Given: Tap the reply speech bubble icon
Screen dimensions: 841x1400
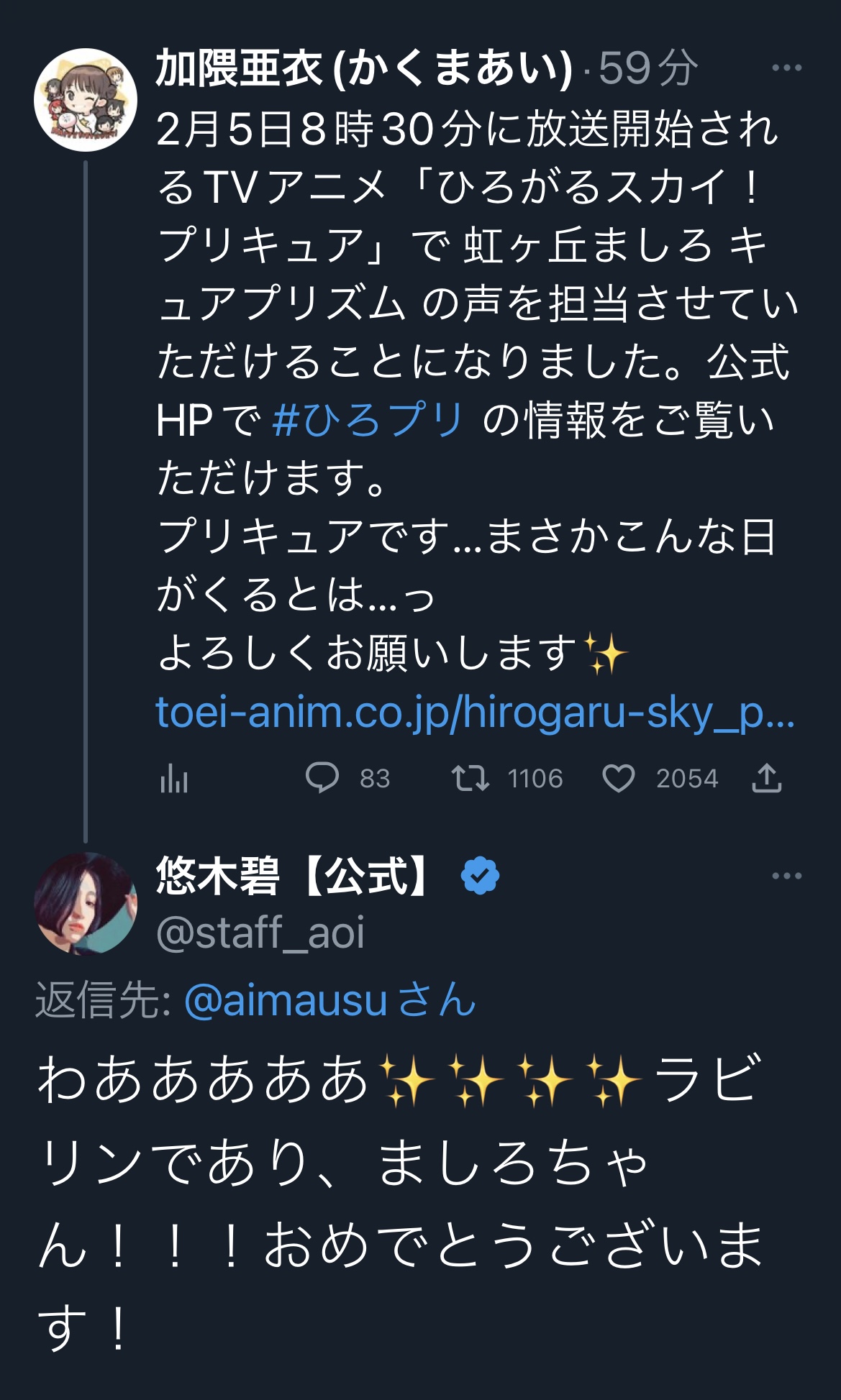Looking at the screenshot, I should [322, 778].
